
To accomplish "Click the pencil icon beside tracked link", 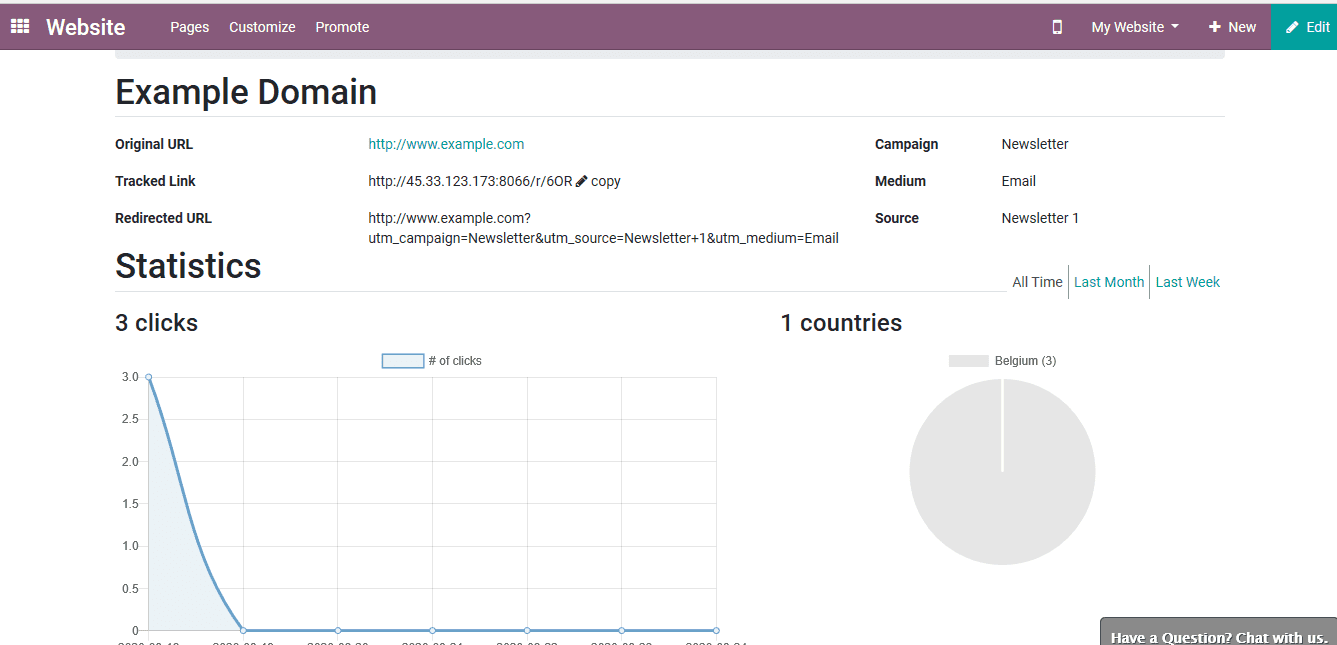I will pos(582,181).
